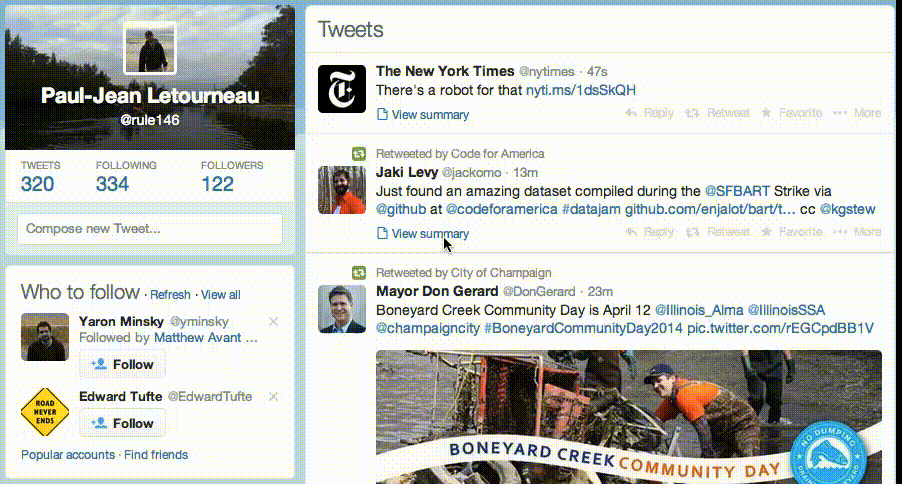
Task: Click 'Retweeted by Code for America' text
Action: point(460,154)
